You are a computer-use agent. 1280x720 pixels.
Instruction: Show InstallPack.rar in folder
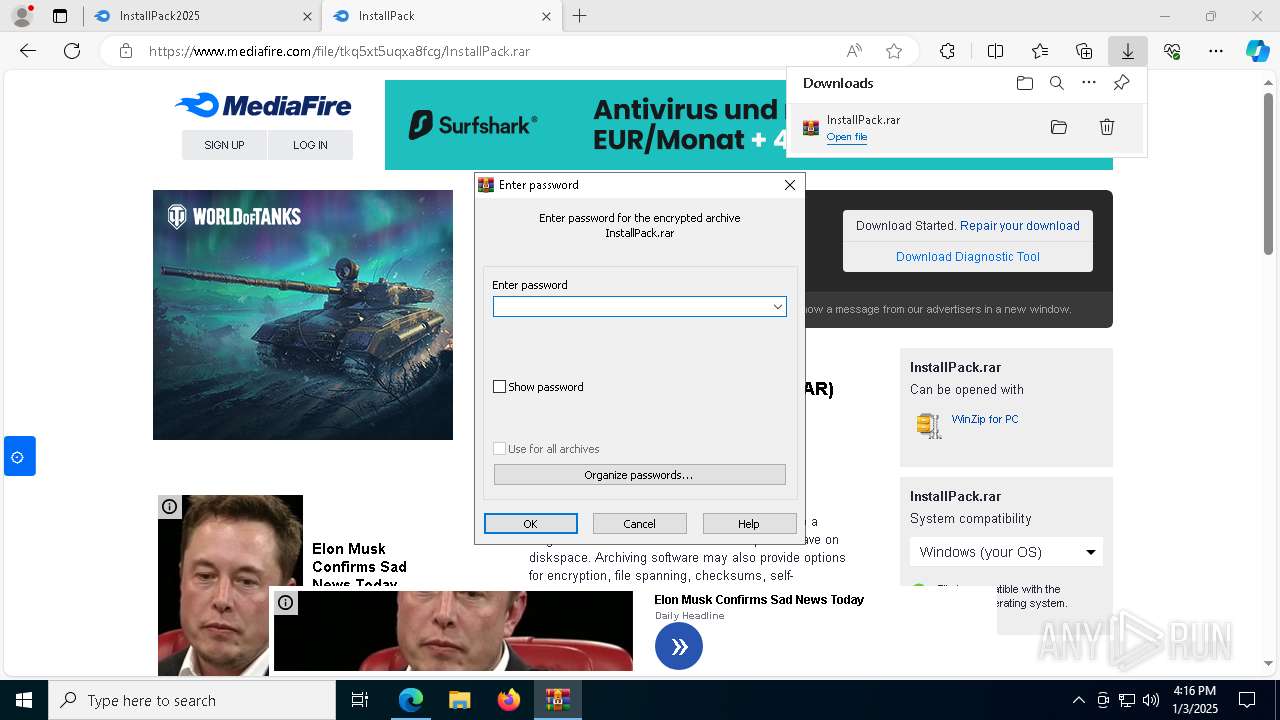(1059, 127)
